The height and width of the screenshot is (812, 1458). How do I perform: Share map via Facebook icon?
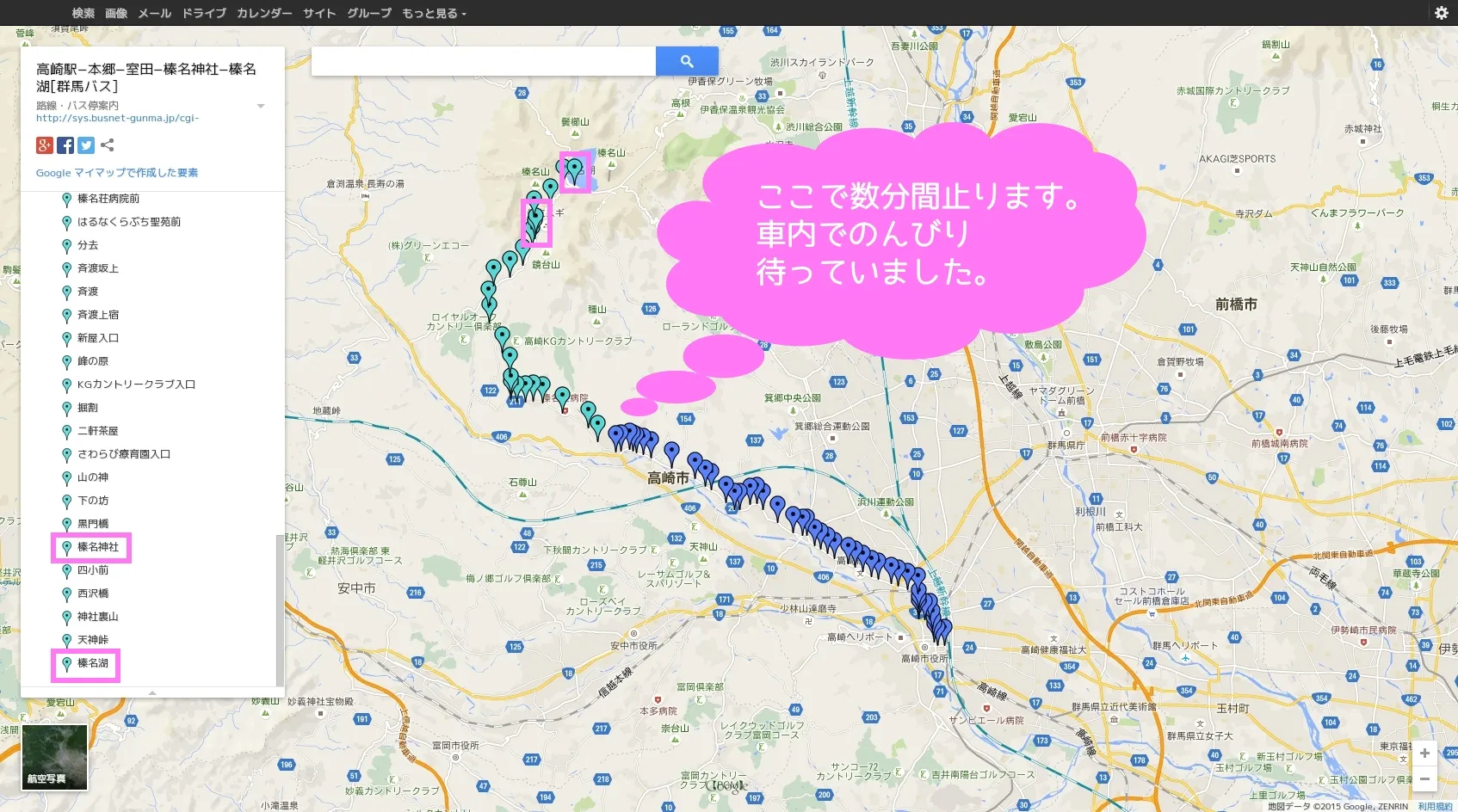pyautogui.click(x=65, y=145)
